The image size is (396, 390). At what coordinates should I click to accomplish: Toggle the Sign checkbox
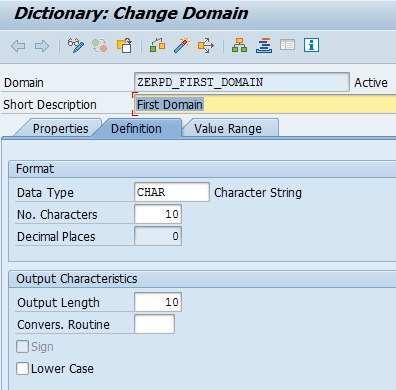22,347
